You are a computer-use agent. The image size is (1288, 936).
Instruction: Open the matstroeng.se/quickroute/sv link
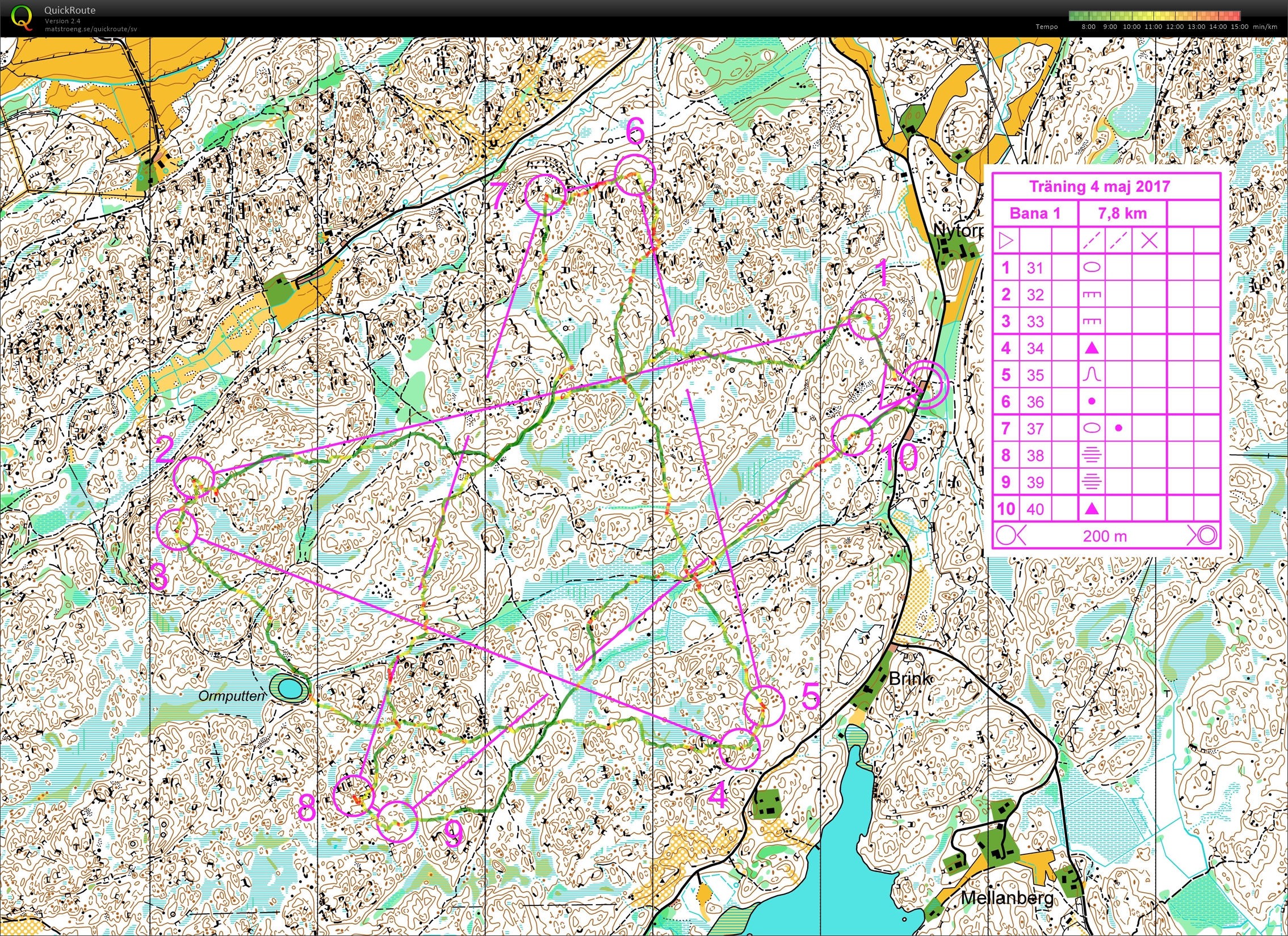click(x=91, y=29)
